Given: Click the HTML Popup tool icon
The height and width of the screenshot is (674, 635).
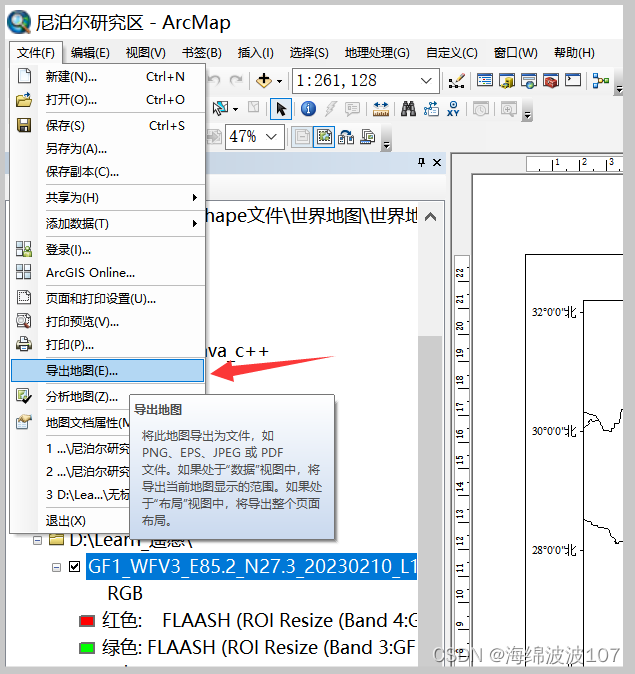Looking at the screenshot, I should (x=352, y=109).
